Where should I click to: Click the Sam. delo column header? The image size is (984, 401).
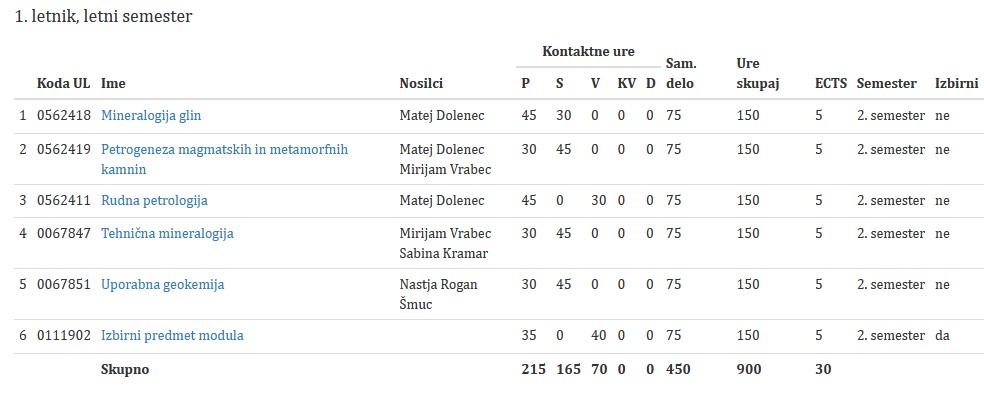681,73
